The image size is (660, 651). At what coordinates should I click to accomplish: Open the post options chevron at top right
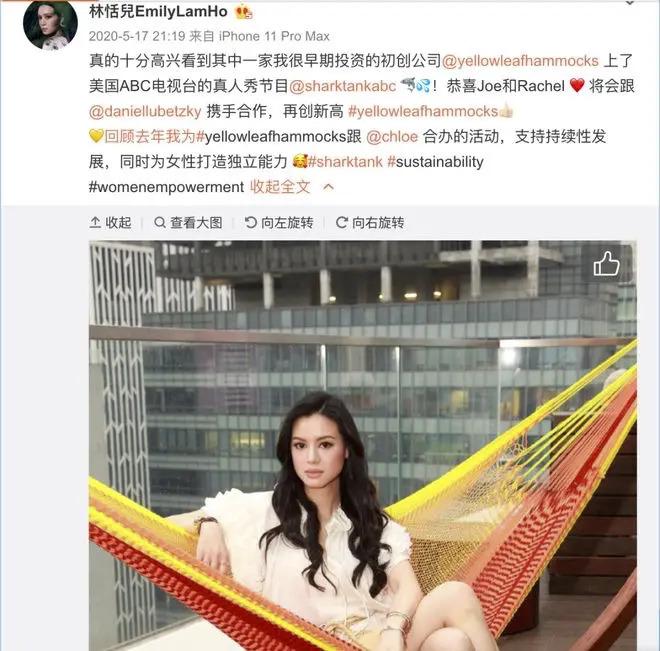click(x=630, y=3)
